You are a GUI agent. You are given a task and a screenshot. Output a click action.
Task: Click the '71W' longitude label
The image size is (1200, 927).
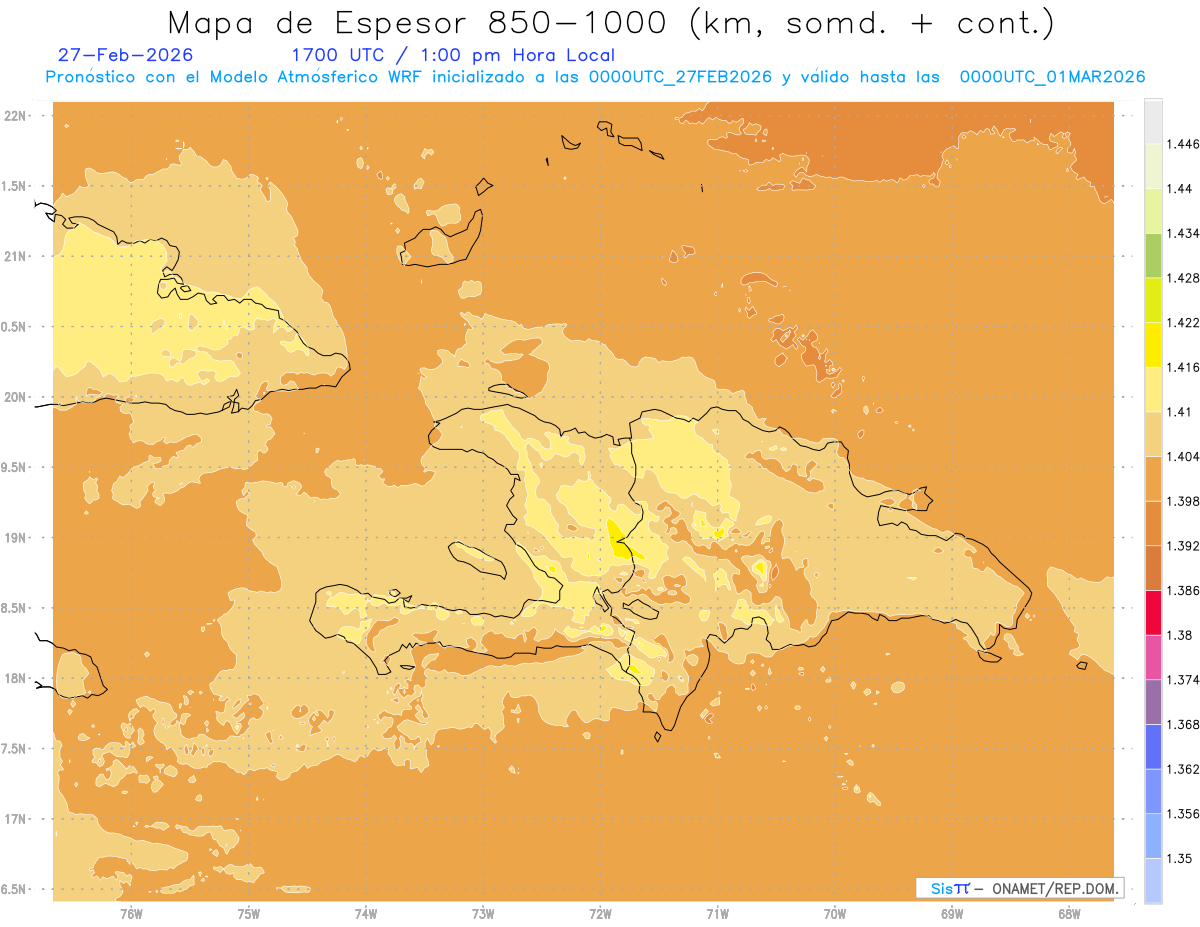(x=717, y=914)
